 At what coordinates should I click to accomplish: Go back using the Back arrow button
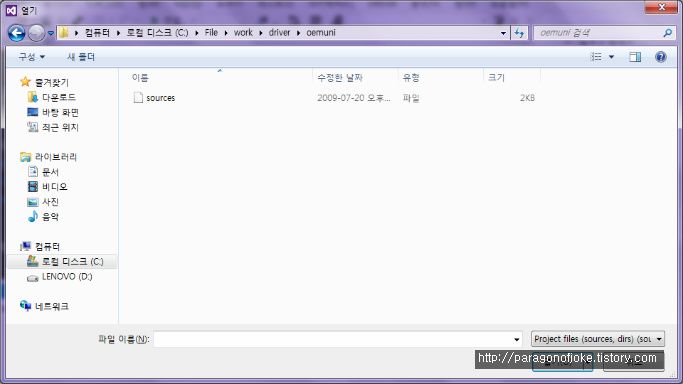coord(17,33)
